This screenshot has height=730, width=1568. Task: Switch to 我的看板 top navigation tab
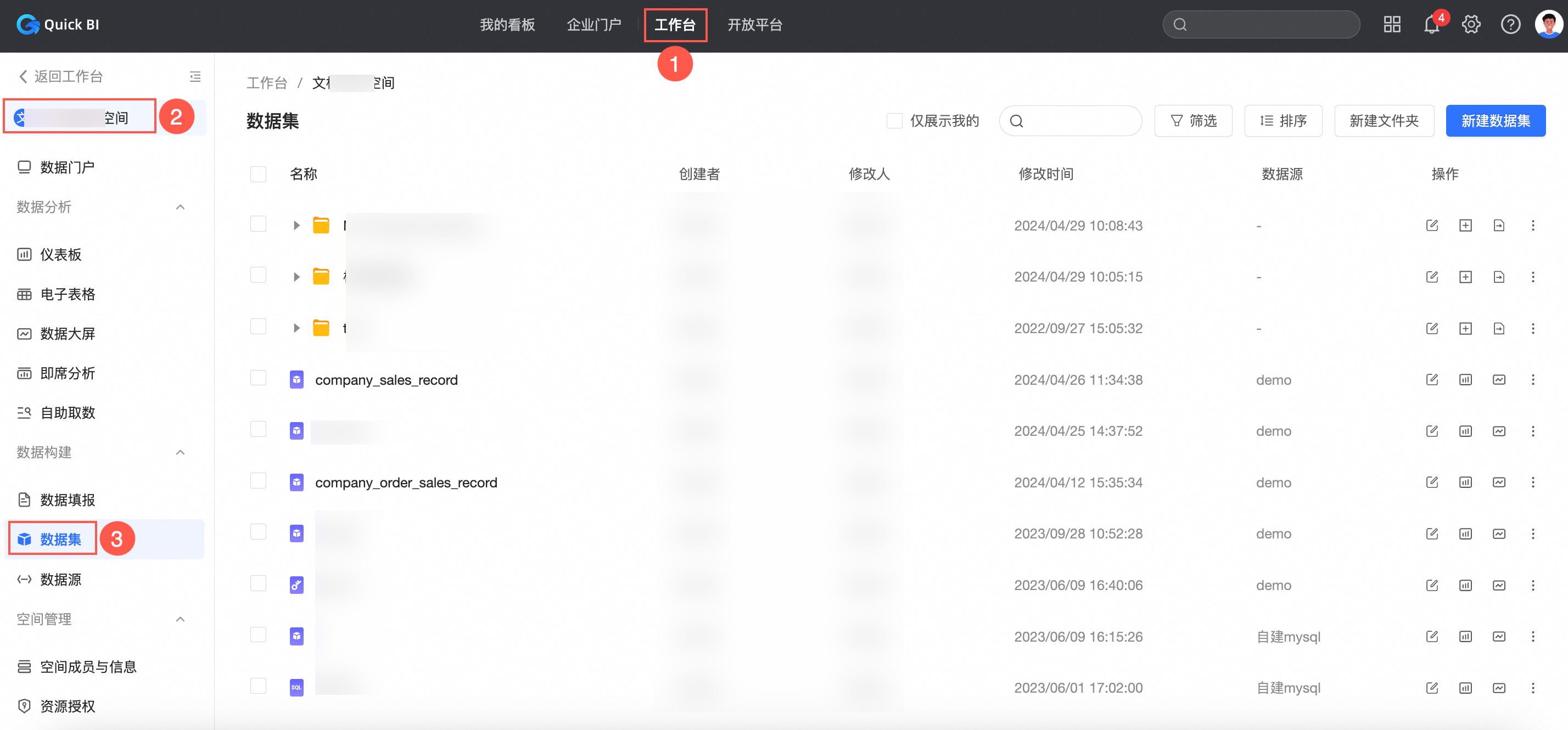coord(507,25)
